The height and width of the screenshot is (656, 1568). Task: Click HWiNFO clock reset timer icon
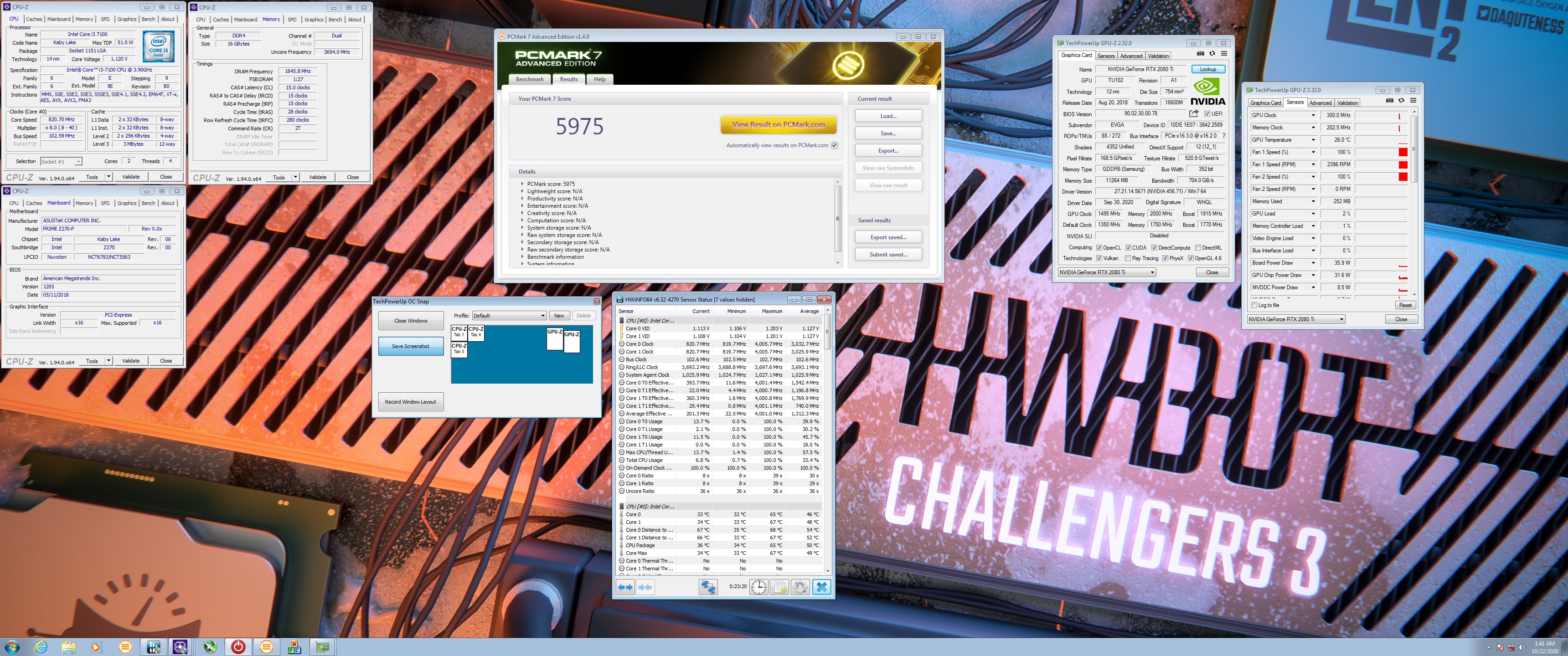758,587
